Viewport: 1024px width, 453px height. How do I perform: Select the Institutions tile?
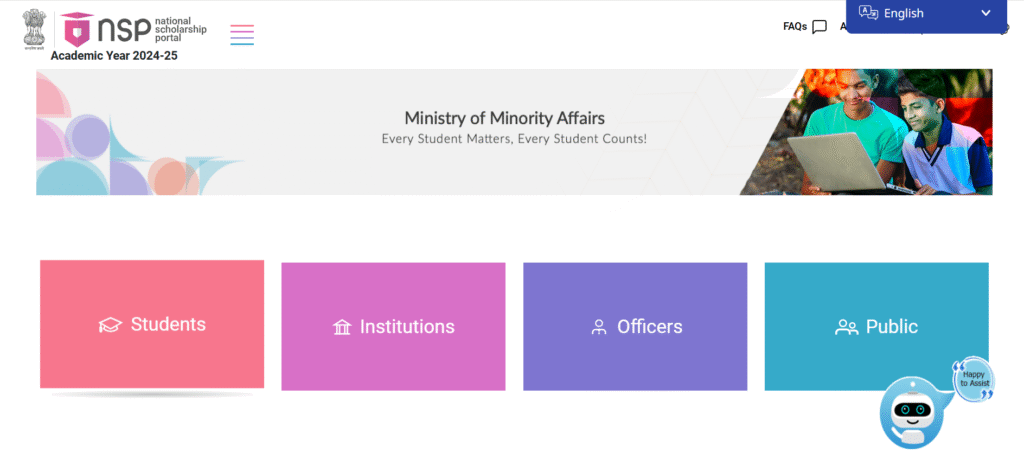pos(393,326)
